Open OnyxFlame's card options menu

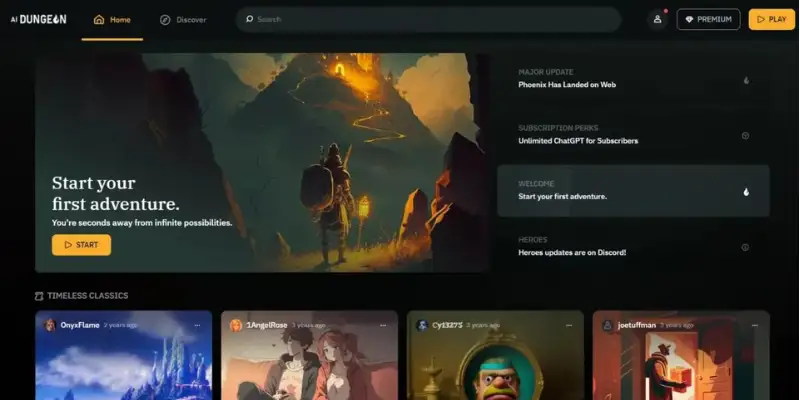click(197, 326)
